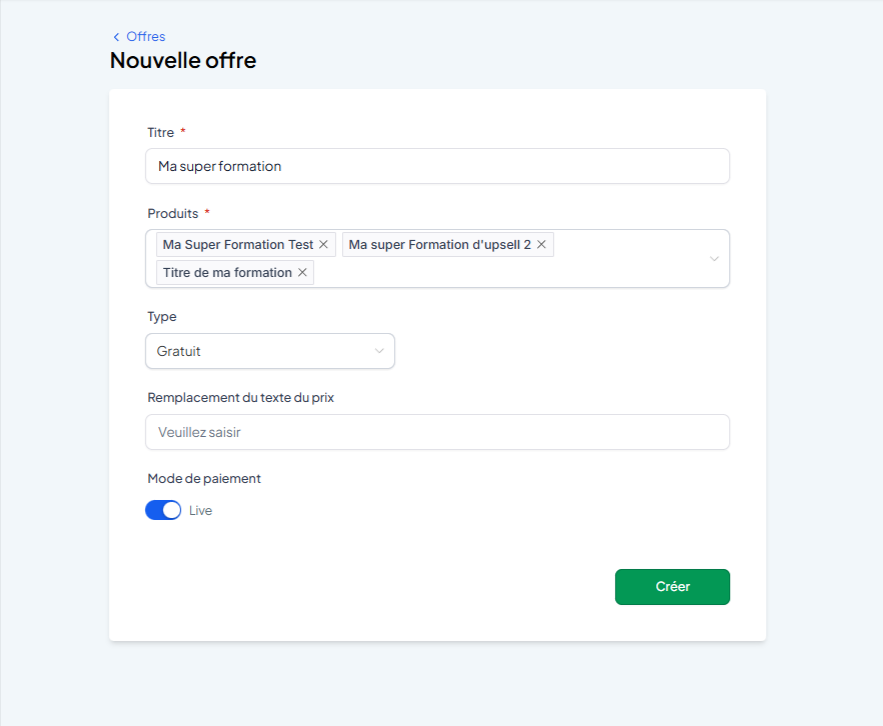Click the Live label beside the switch
Image resolution: width=883 pixels, height=726 pixels.
tap(200, 511)
